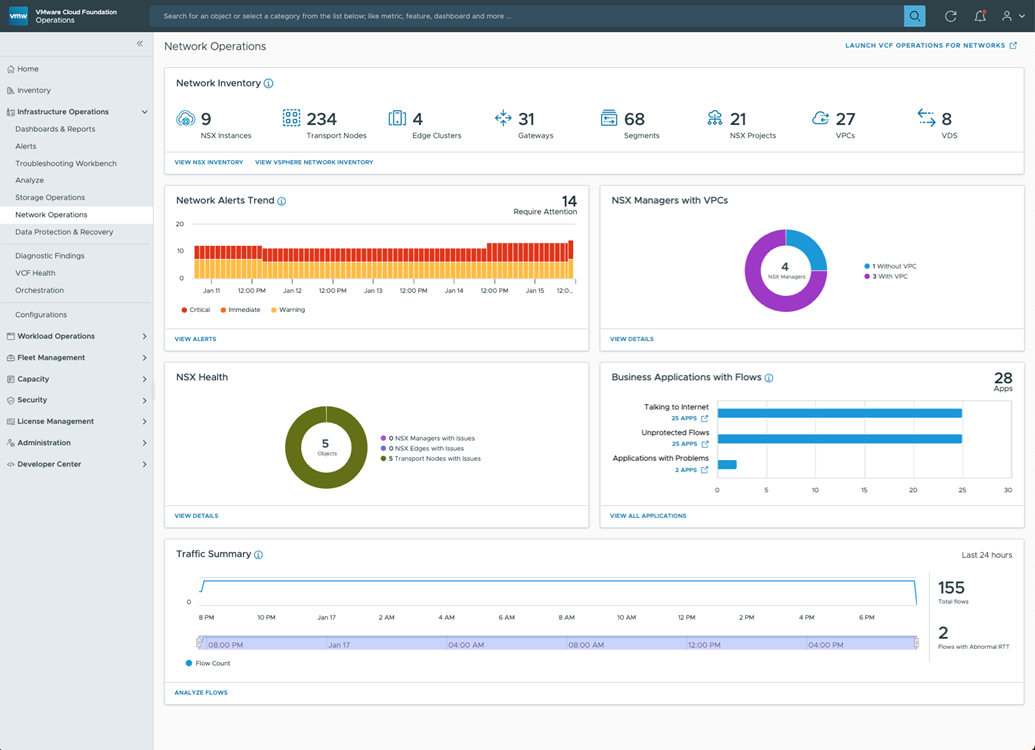Open notifications bell icon

(x=980, y=16)
